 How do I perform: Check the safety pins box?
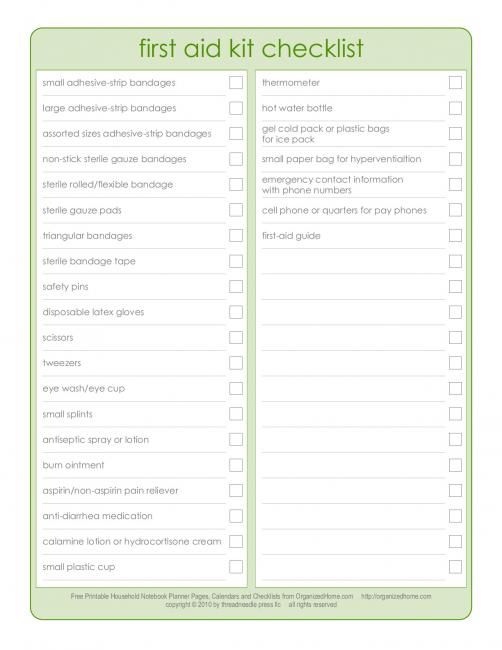coord(236,286)
